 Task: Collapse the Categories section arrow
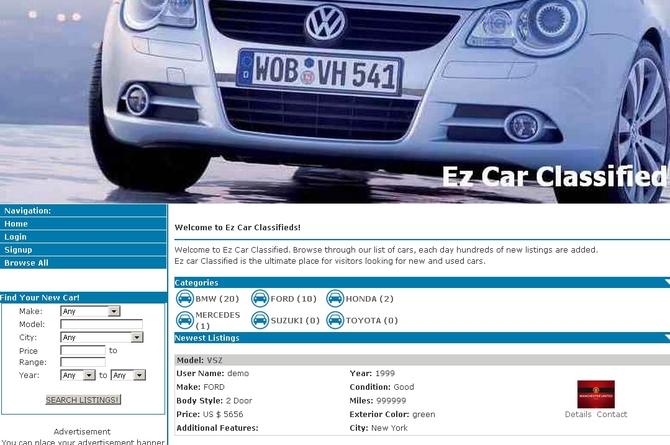click(667, 282)
